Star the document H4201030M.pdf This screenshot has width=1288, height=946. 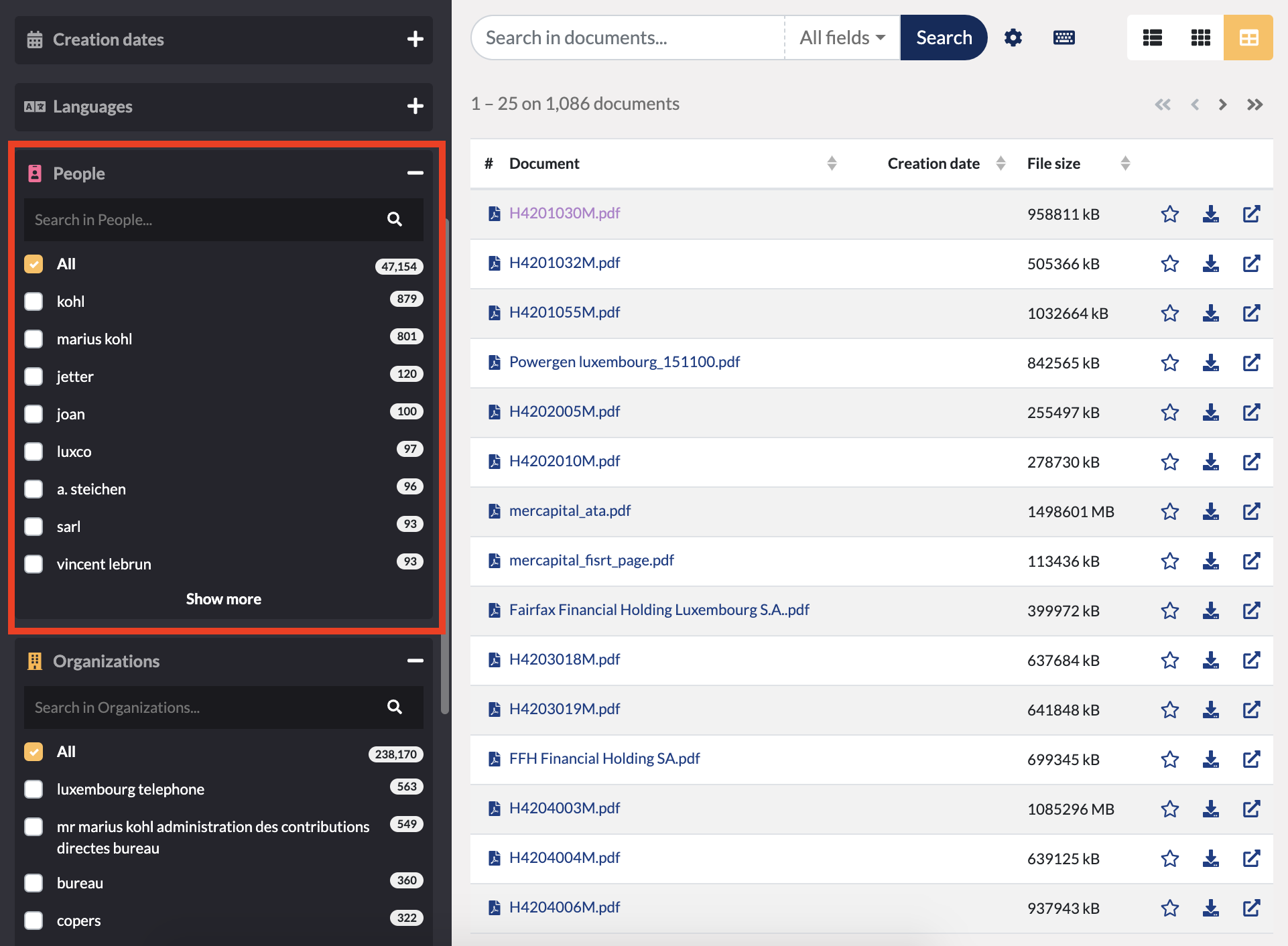tap(1170, 214)
